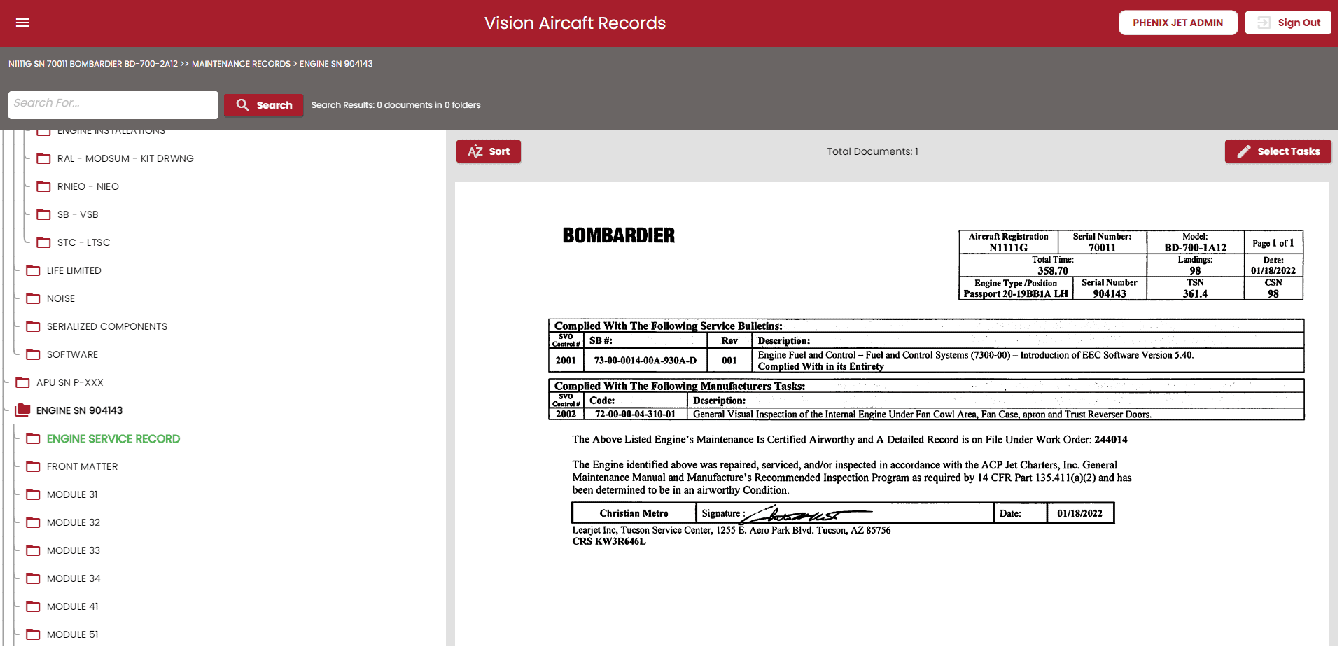Click the Sign Out door icon

(1264, 23)
